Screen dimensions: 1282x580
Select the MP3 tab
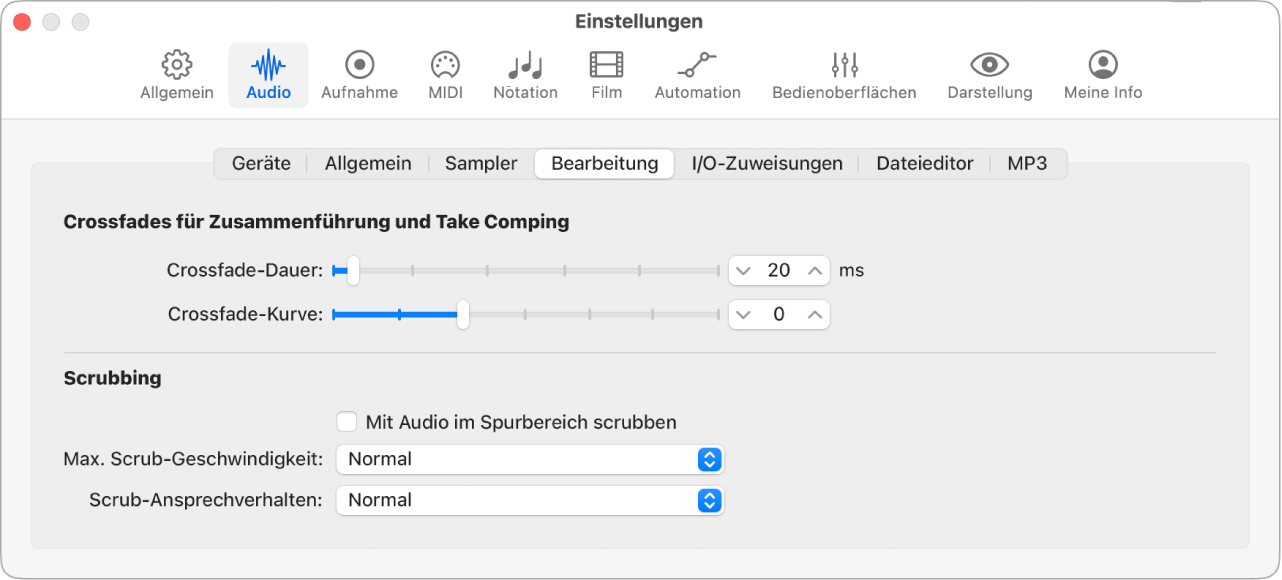point(1028,163)
